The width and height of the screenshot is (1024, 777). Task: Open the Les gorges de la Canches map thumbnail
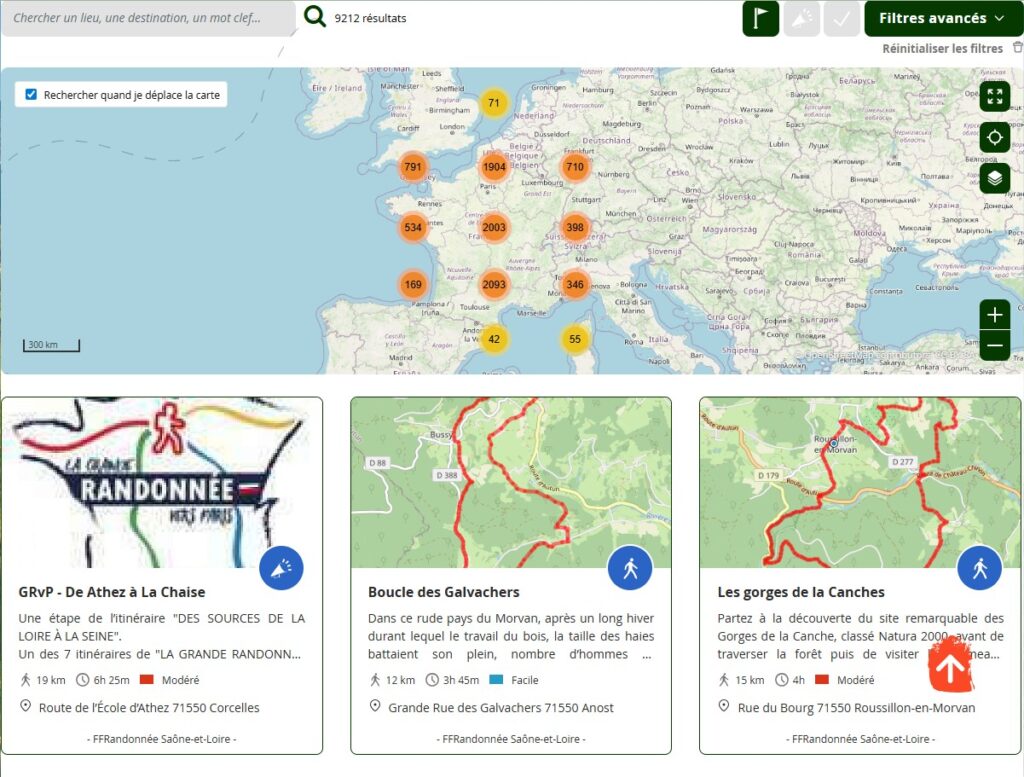point(860,483)
